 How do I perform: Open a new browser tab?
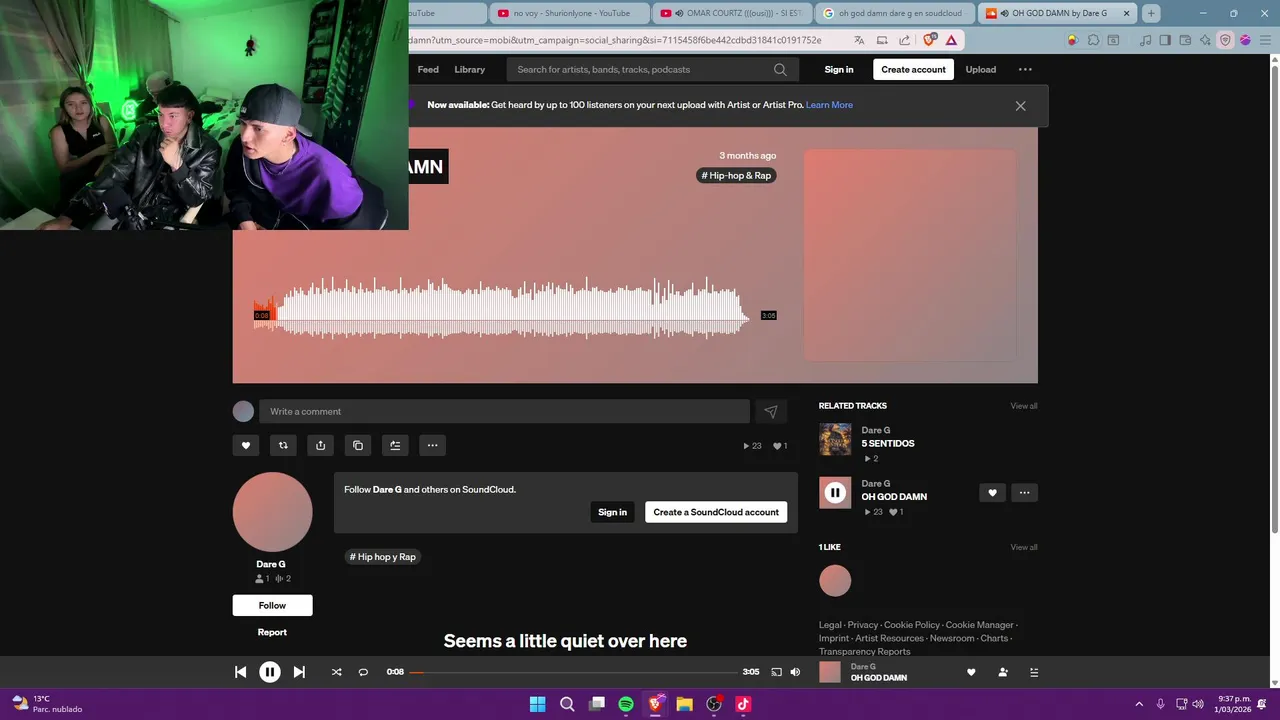(x=1151, y=13)
